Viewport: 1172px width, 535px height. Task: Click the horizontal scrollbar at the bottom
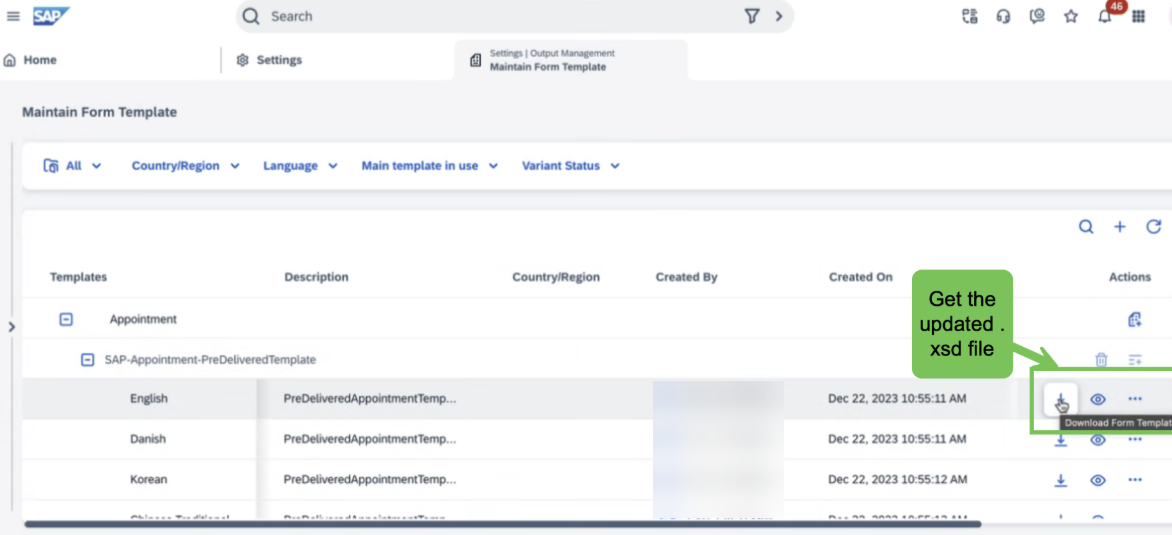(503, 525)
